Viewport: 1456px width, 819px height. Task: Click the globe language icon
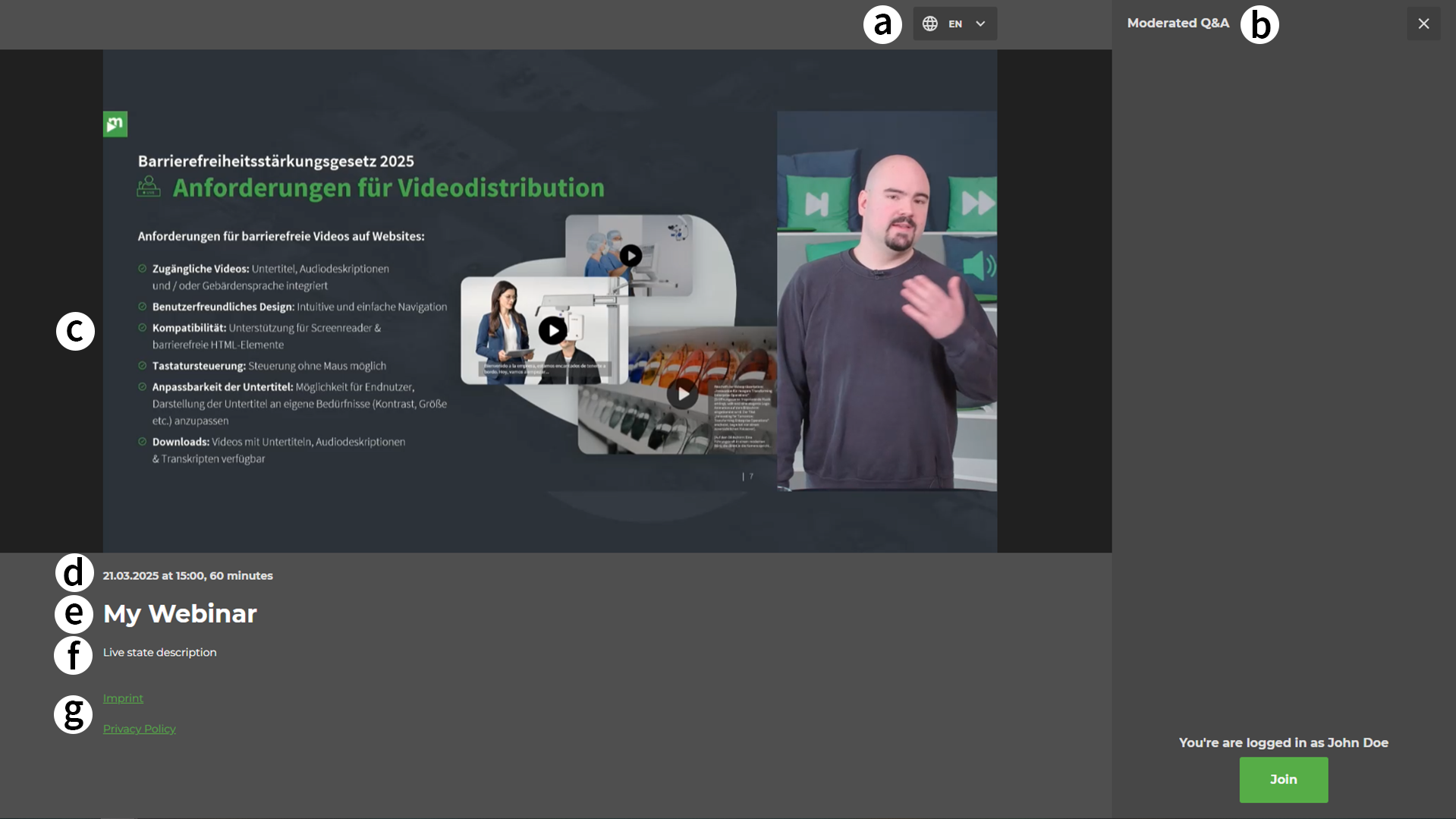(929, 24)
